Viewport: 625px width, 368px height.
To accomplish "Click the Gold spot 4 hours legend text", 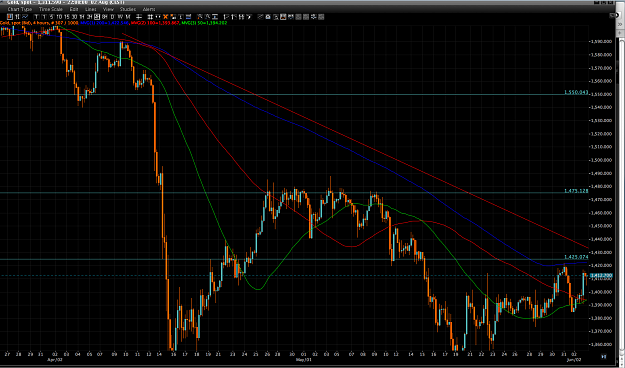I will point(39,23).
